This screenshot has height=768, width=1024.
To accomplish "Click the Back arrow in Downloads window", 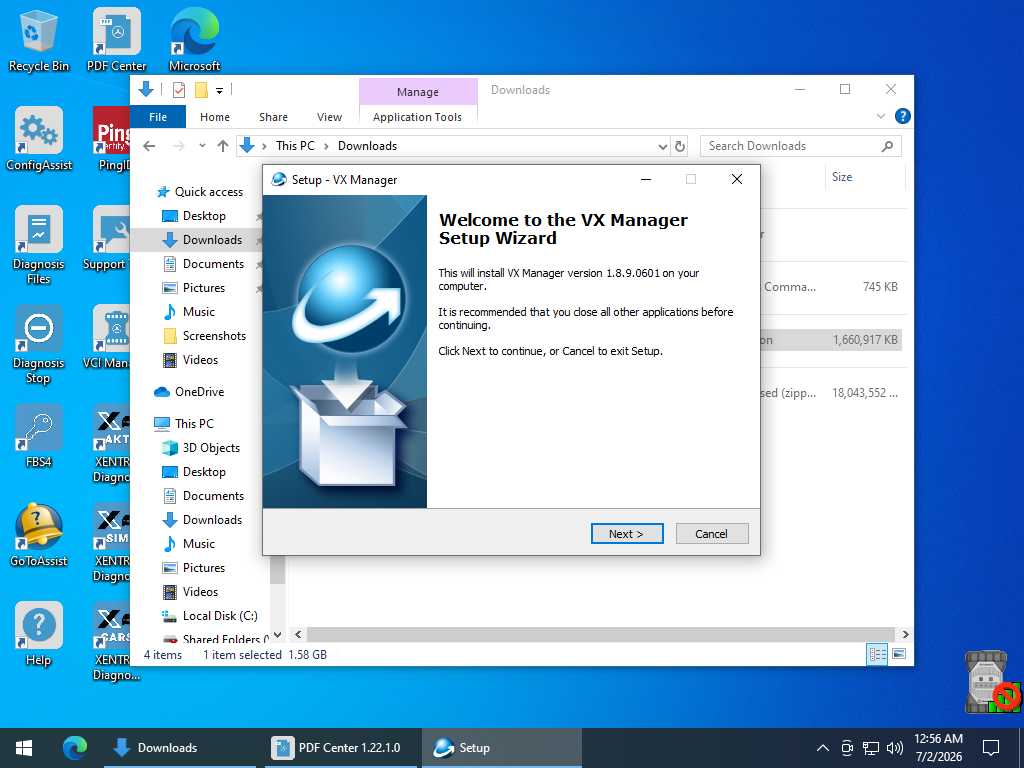I will click(x=150, y=146).
